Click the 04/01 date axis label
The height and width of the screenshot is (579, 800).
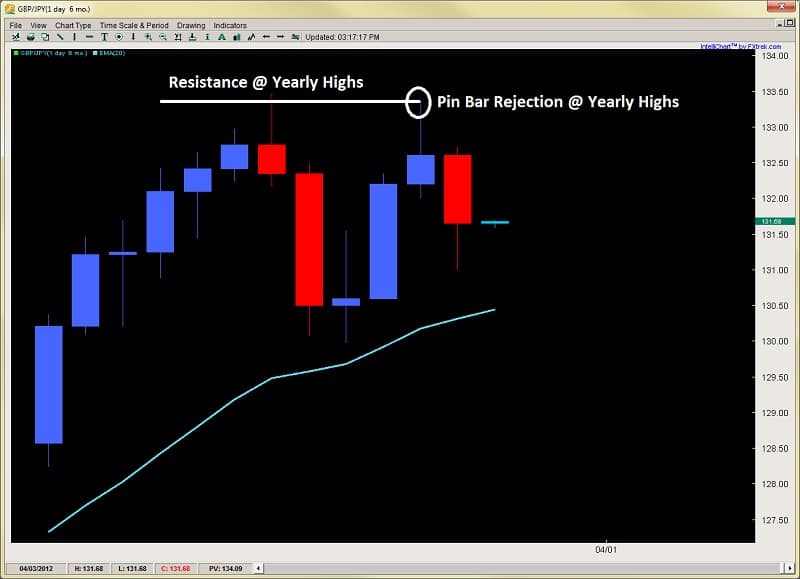click(x=606, y=550)
